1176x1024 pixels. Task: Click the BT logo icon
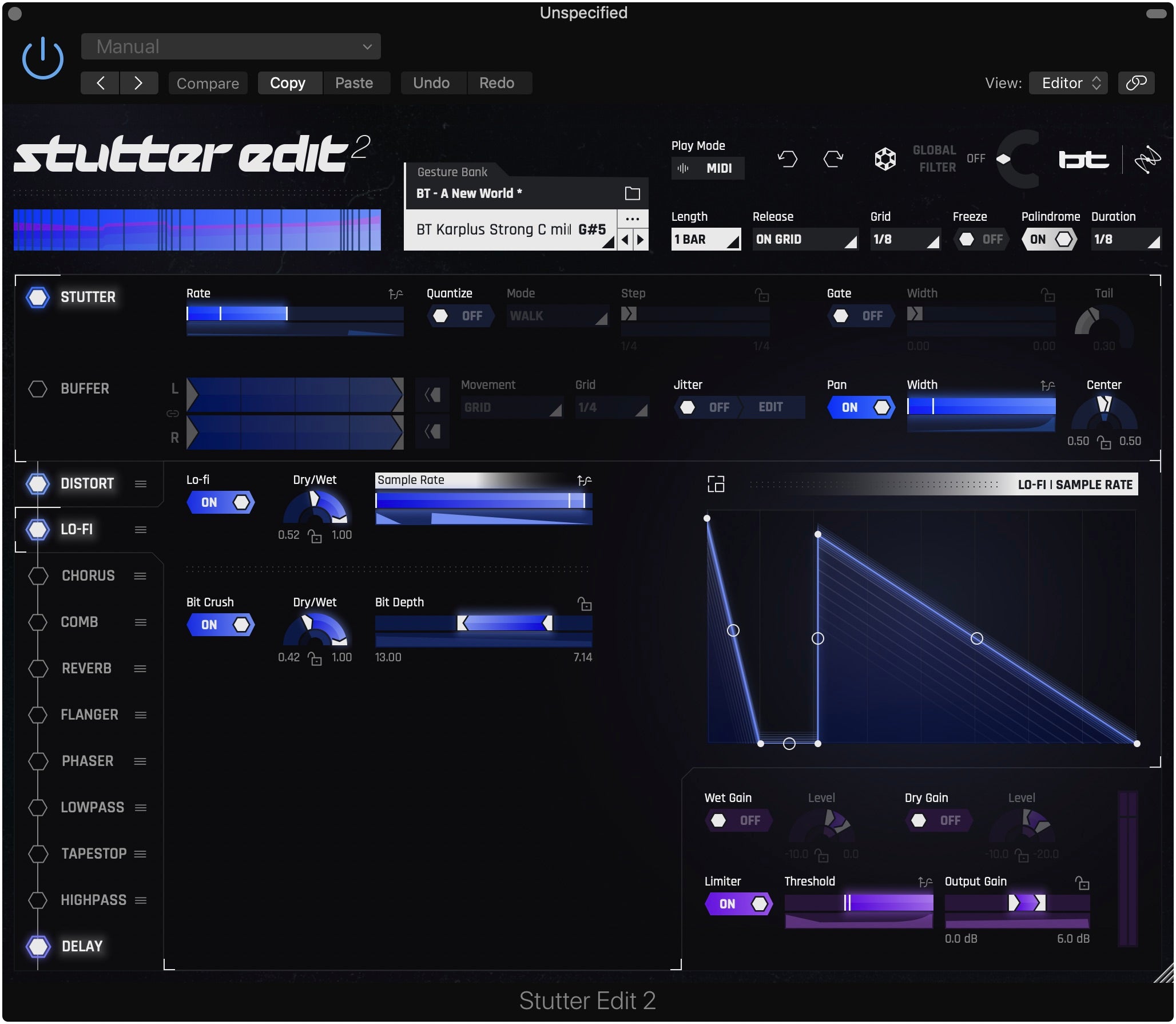coord(1084,158)
